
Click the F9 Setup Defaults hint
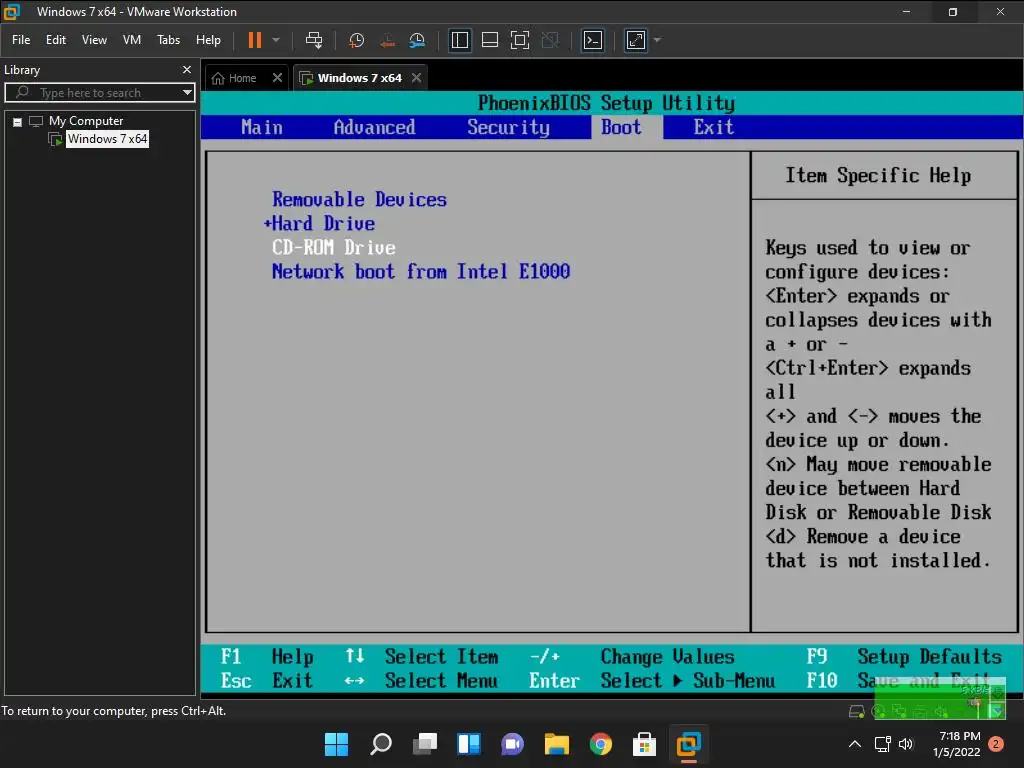[x=904, y=656]
